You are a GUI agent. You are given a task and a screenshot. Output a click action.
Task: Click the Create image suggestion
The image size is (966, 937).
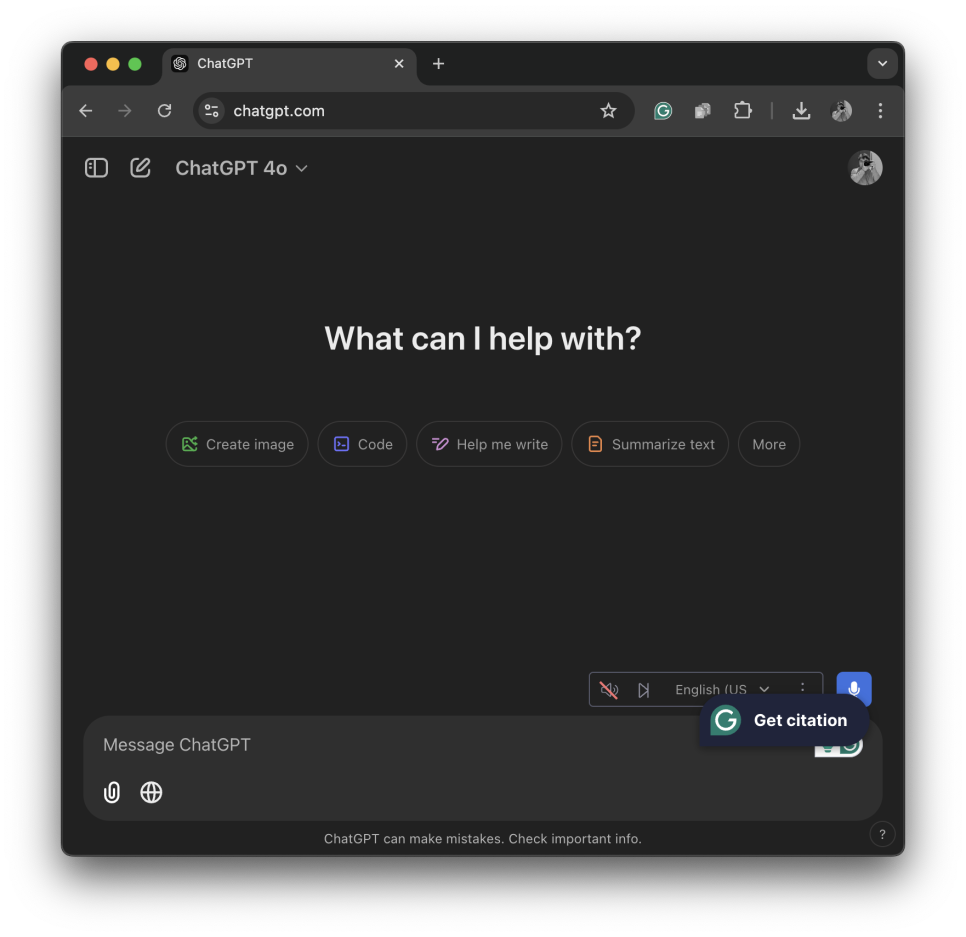click(x=237, y=444)
